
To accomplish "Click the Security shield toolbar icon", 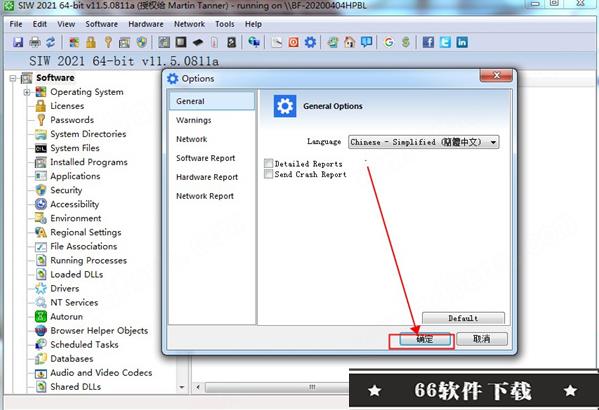I will [142, 42].
